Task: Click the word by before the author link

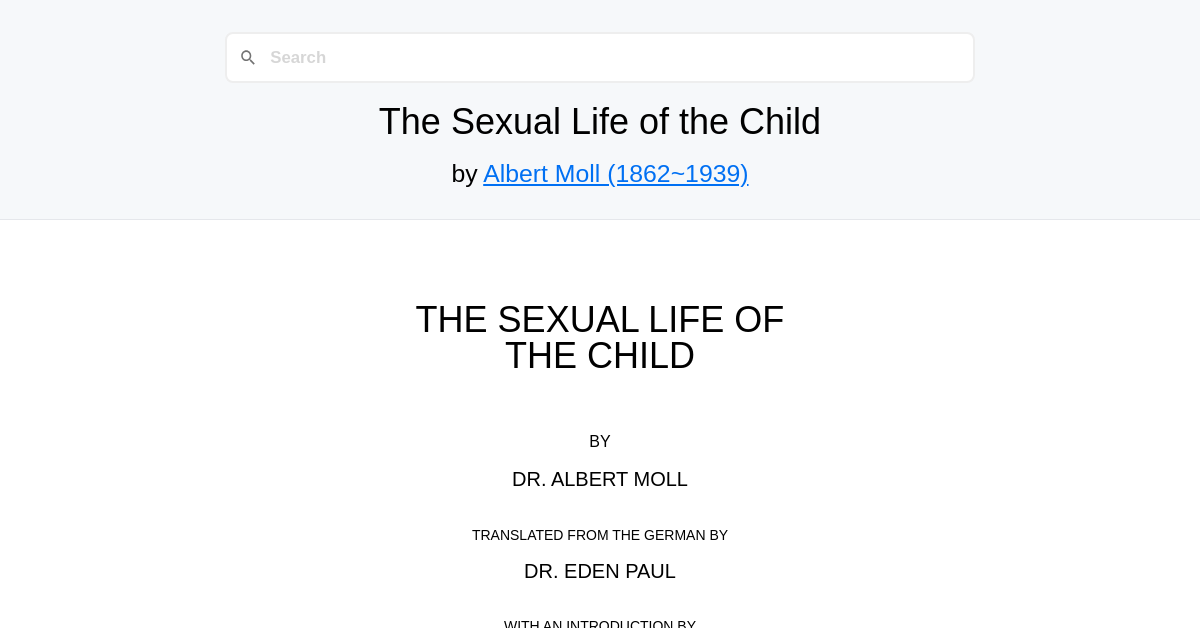Action: pos(465,173)
